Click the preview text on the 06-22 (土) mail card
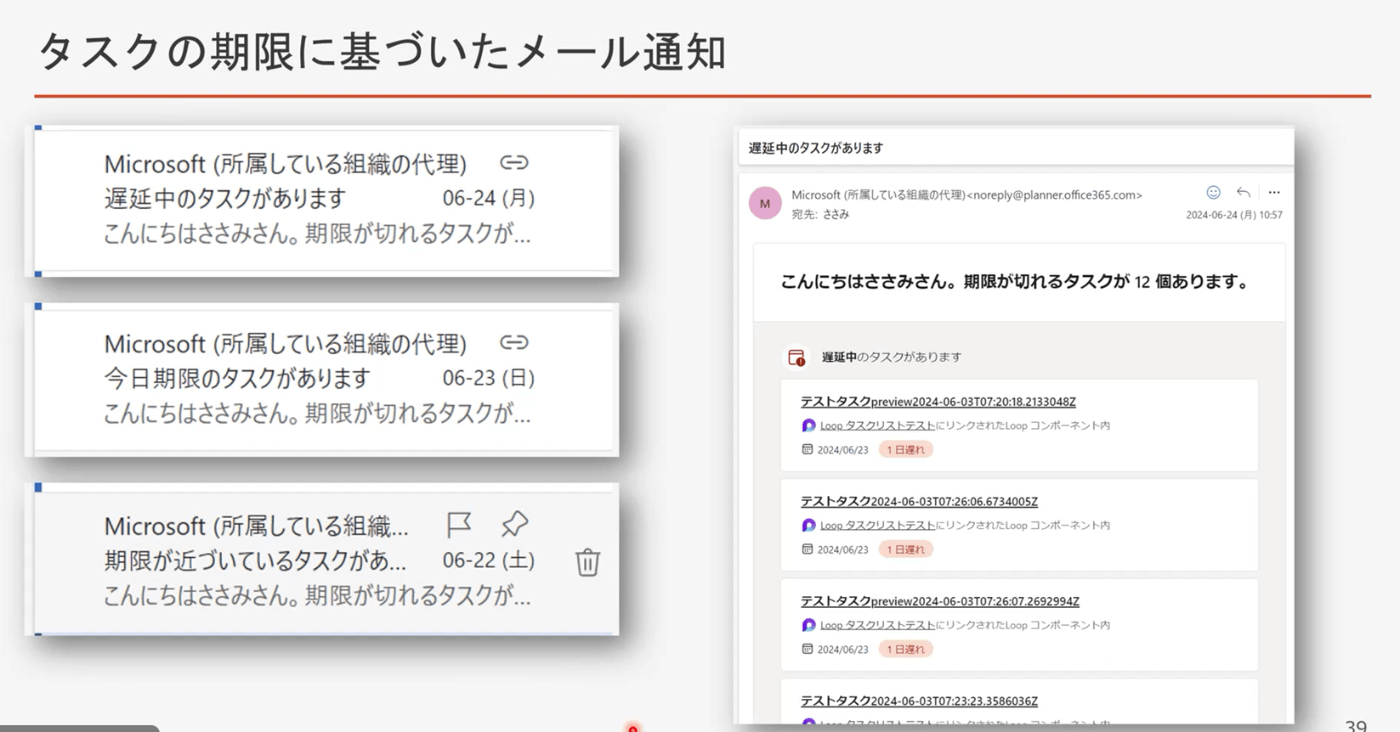1400x732 pixels. coord(318,596)
